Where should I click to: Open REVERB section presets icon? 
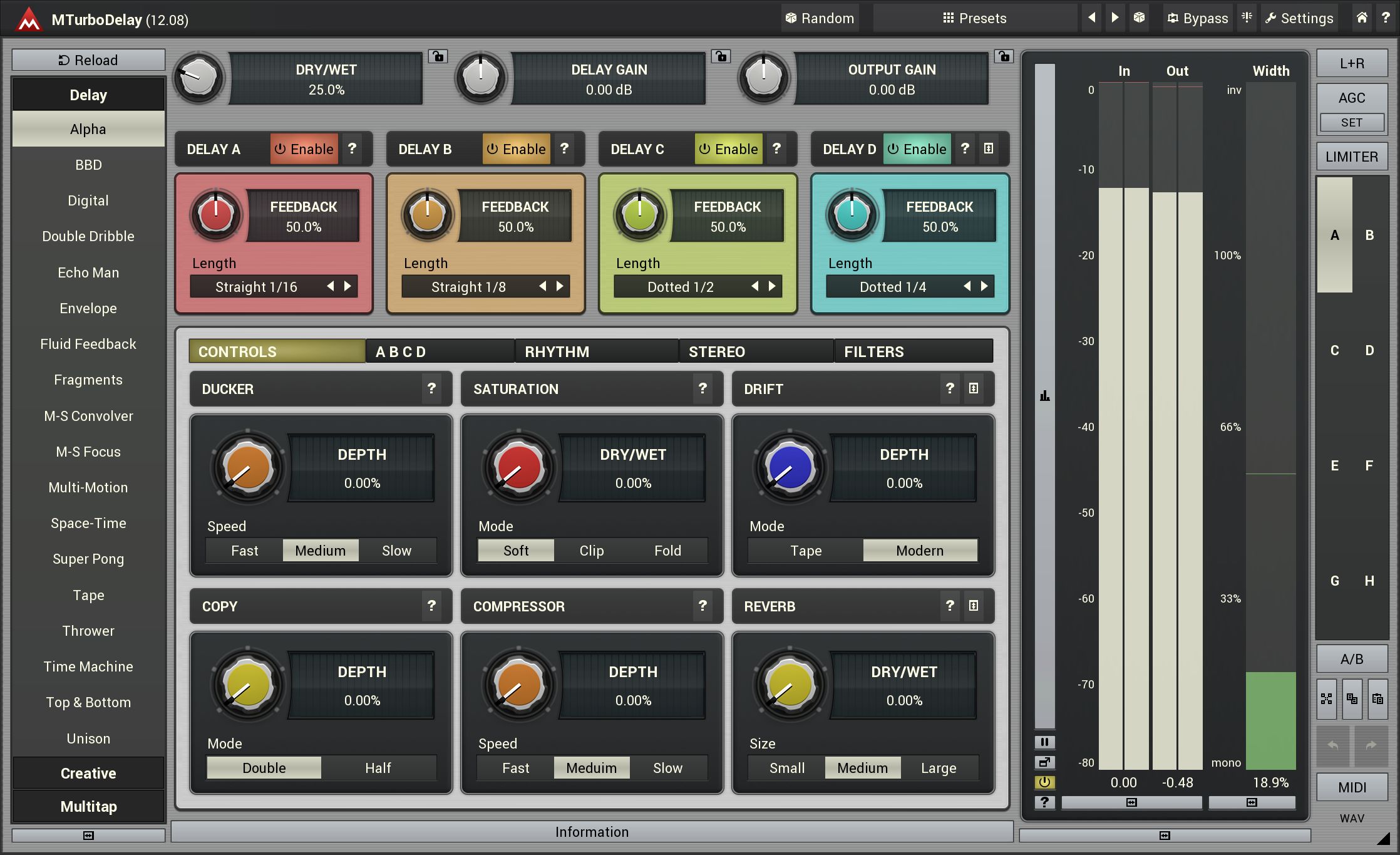coord(974,606)
